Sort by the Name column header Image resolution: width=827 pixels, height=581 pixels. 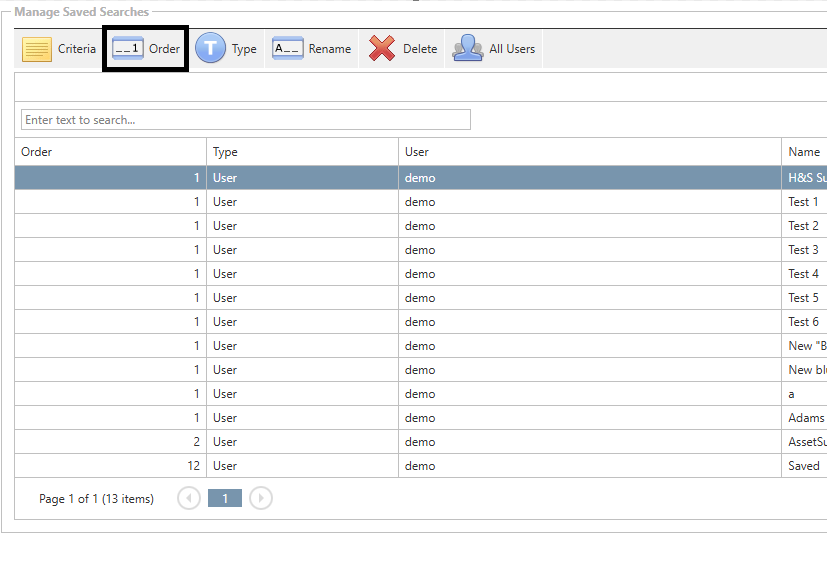coord(803,152)
